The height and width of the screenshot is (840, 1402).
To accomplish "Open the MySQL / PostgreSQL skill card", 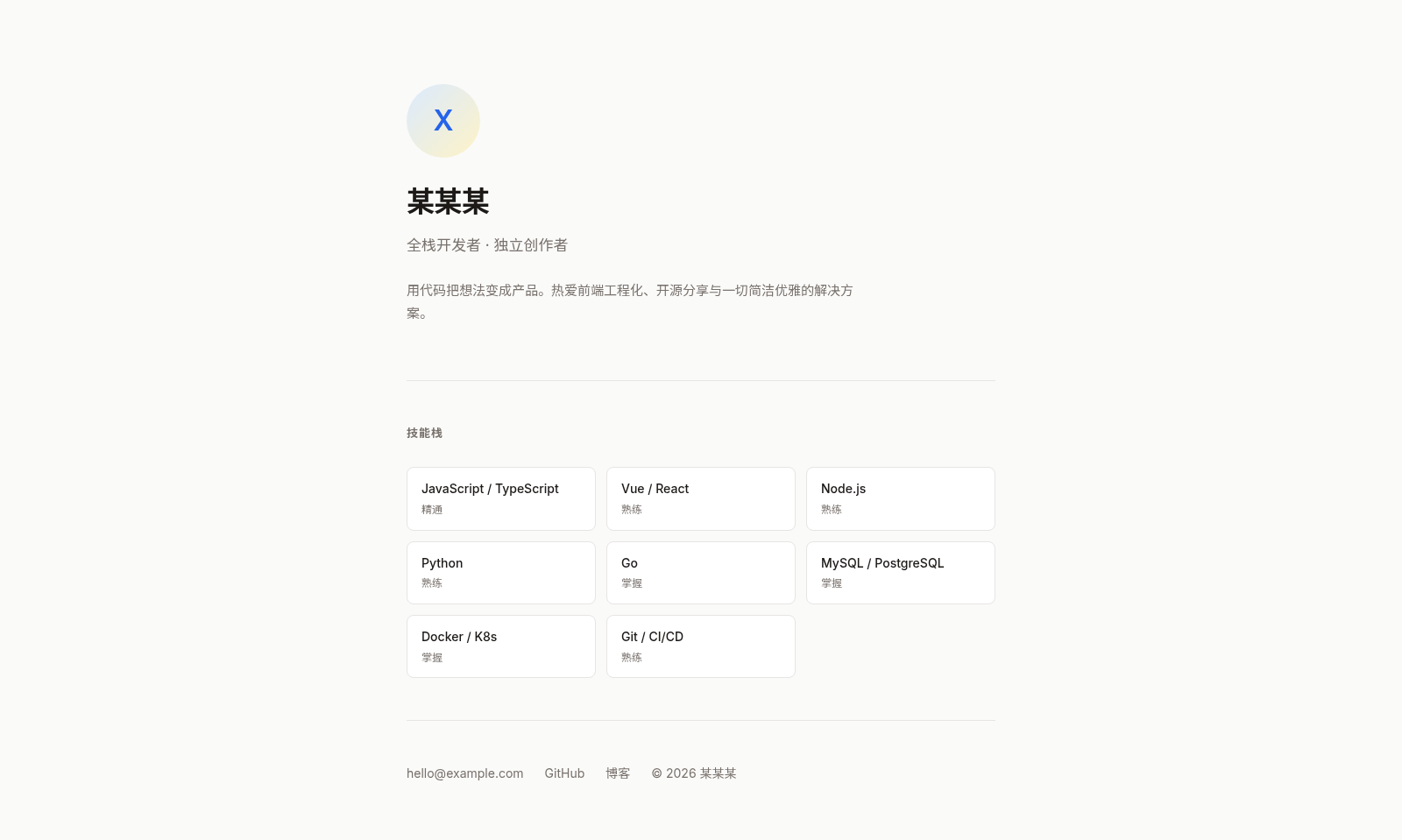I will (901, 573).
